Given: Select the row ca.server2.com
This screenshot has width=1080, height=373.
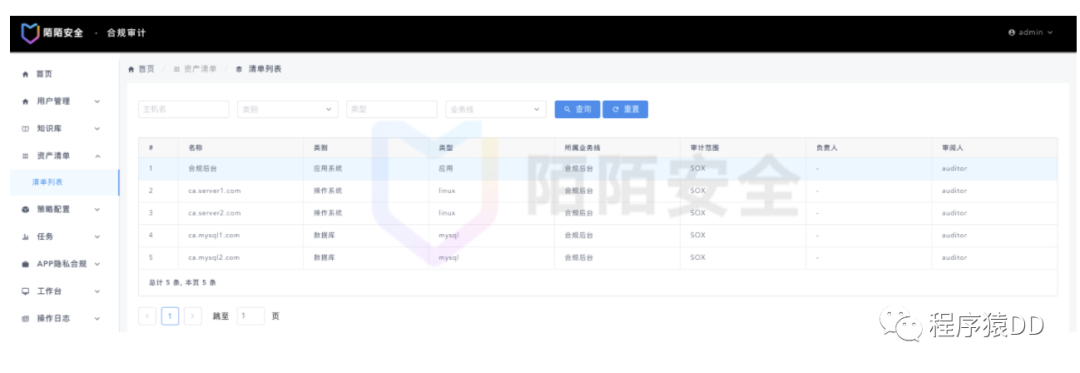Looking at the screenshot, I should [598, 213].
